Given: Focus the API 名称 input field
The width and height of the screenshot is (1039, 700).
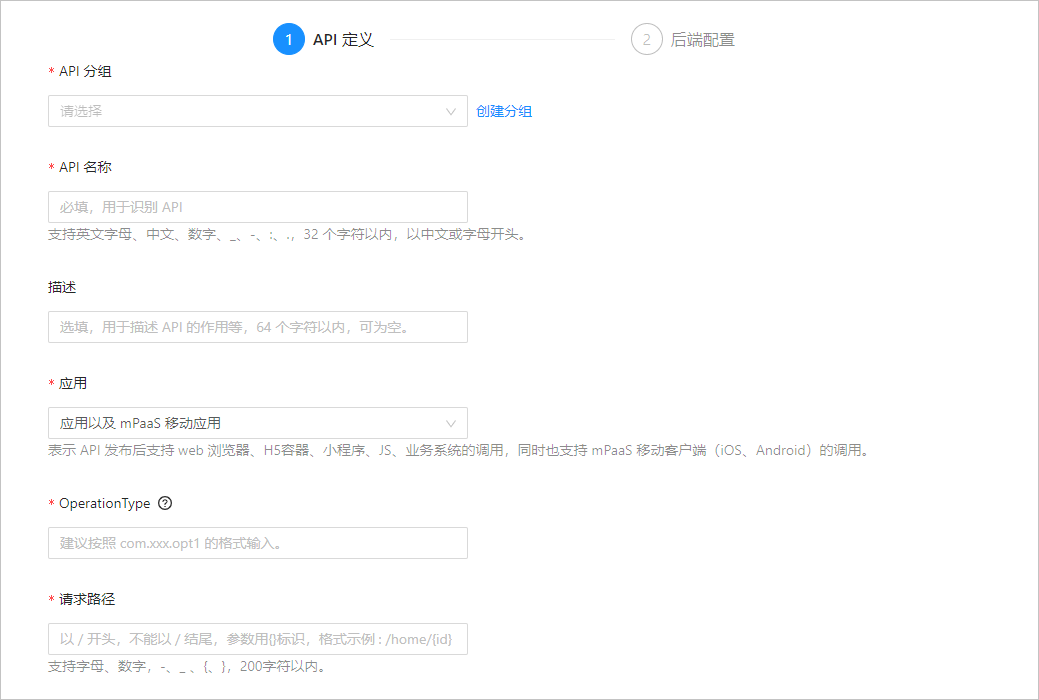Looking at the screenshot, I should tap(258, 207).
